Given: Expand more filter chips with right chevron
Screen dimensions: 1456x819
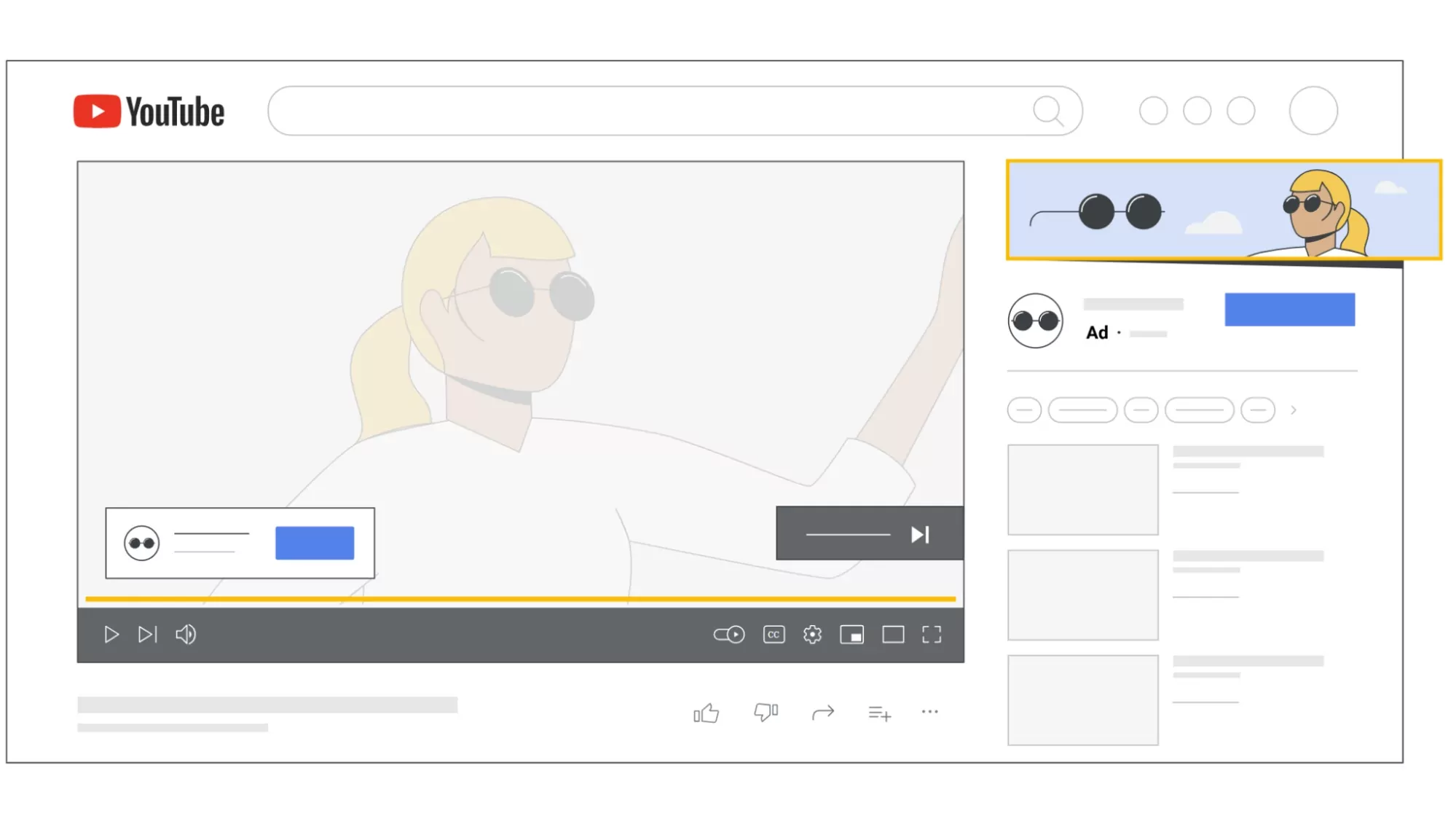Looking at the screenshot, I should [x=1294, y=410].
